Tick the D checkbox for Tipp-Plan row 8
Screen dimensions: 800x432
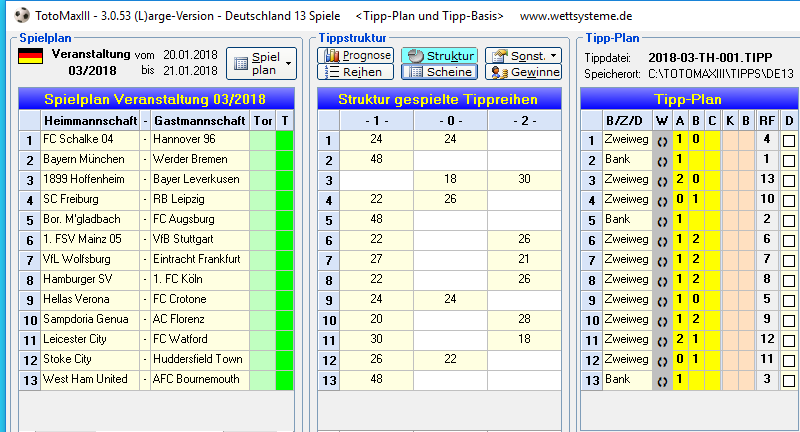789,281
